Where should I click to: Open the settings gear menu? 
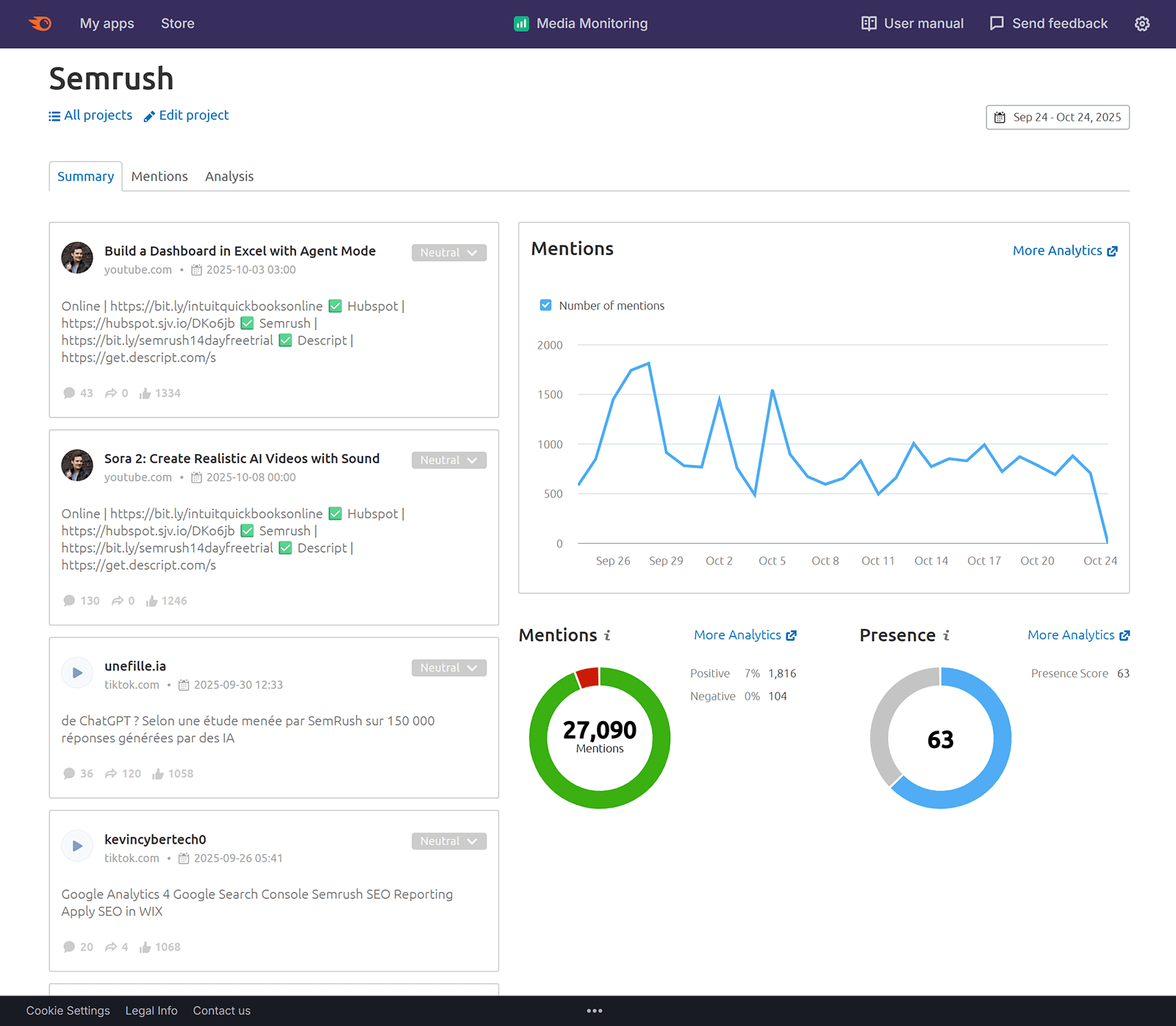coord(1141,24)
